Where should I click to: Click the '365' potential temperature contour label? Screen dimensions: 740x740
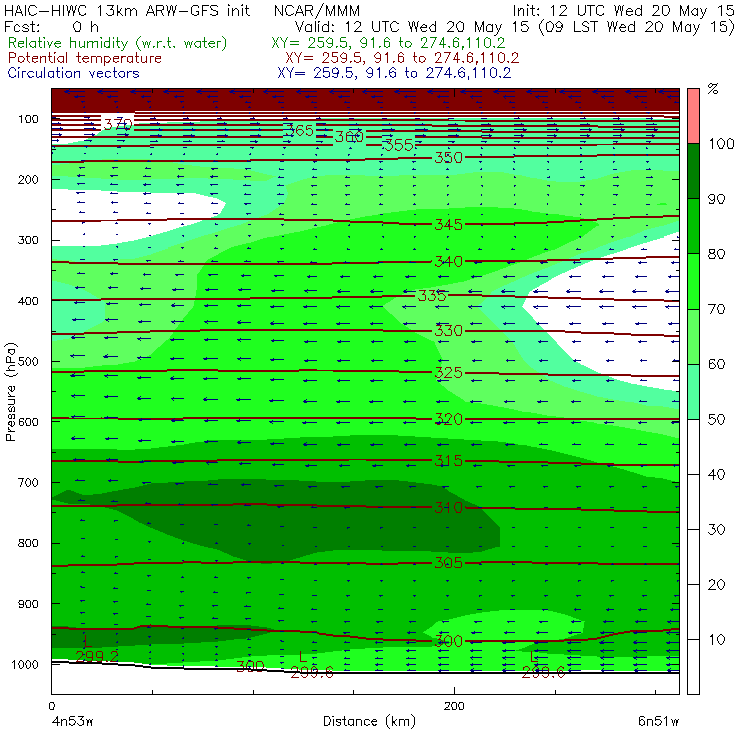(299, 130)
